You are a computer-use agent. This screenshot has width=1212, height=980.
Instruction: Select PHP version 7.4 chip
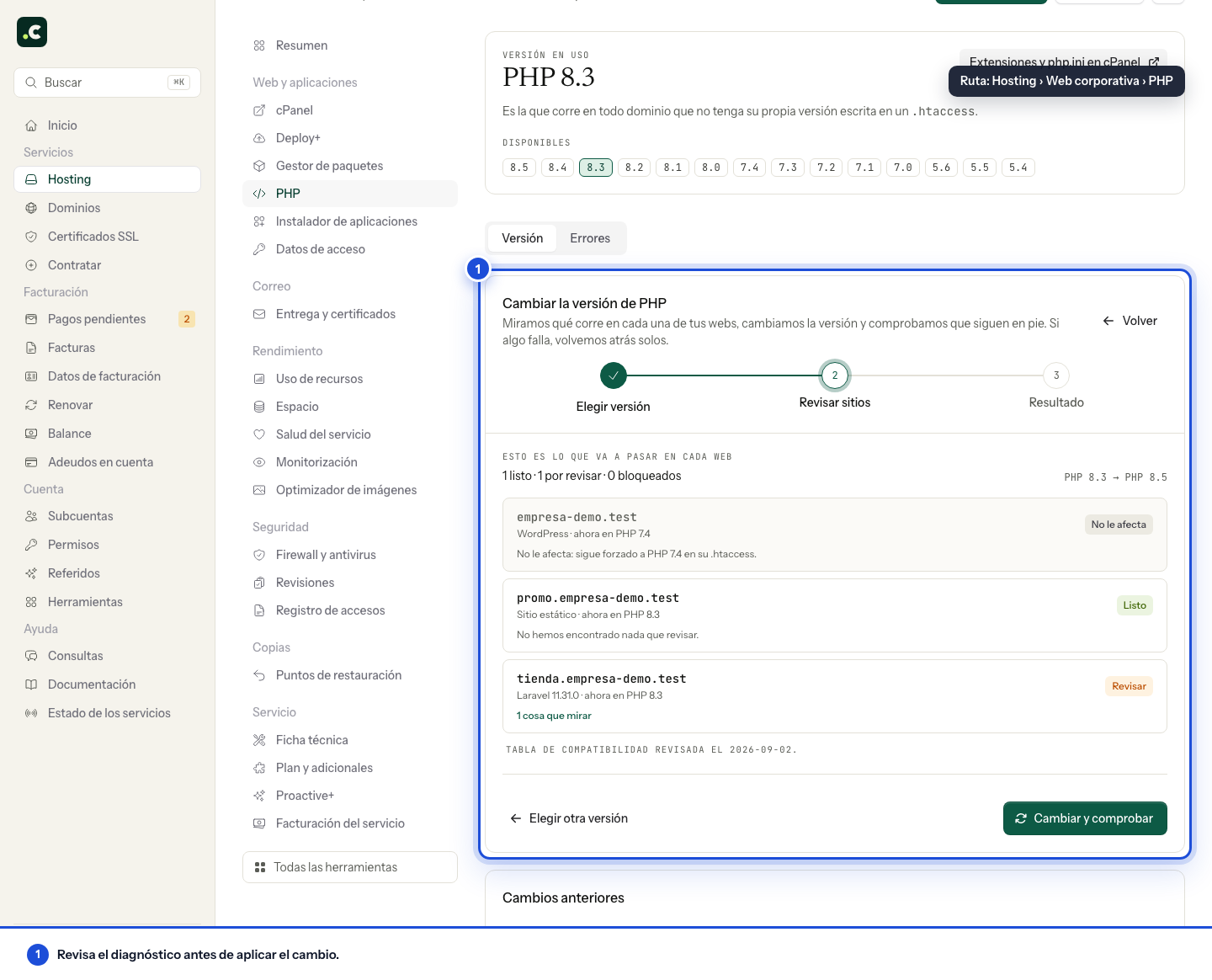coord(750,168)
